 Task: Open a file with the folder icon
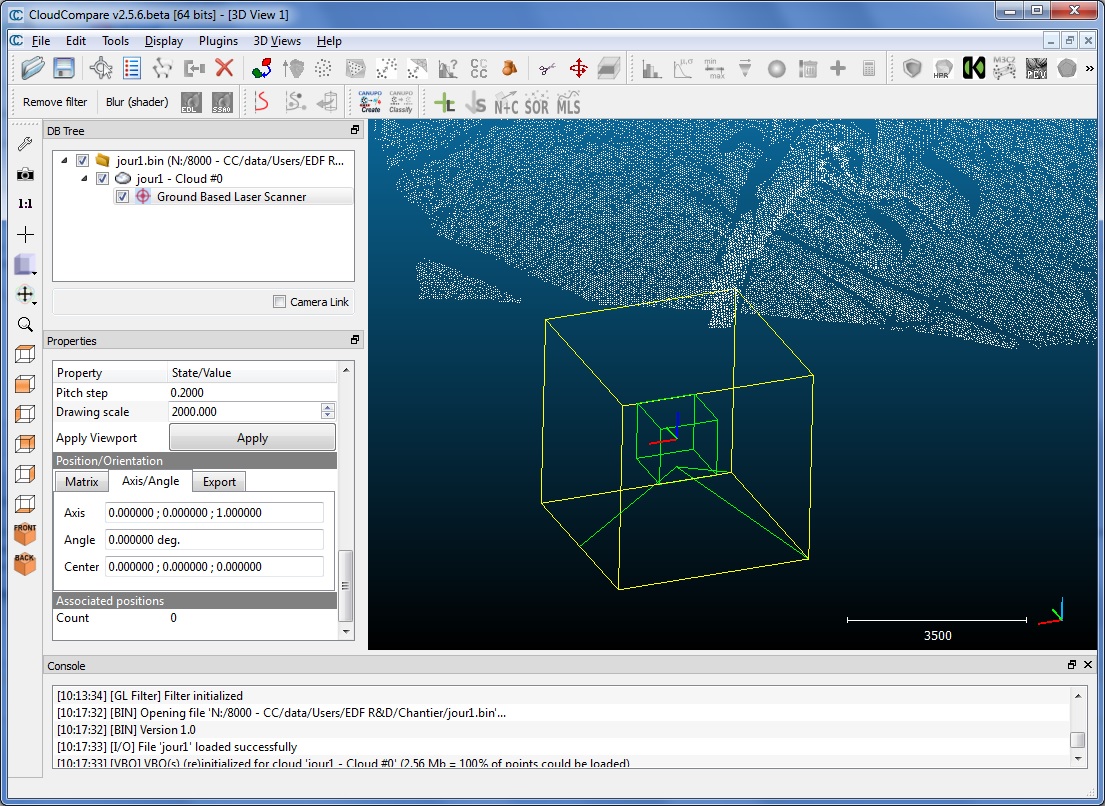click(x=32, y=68)
